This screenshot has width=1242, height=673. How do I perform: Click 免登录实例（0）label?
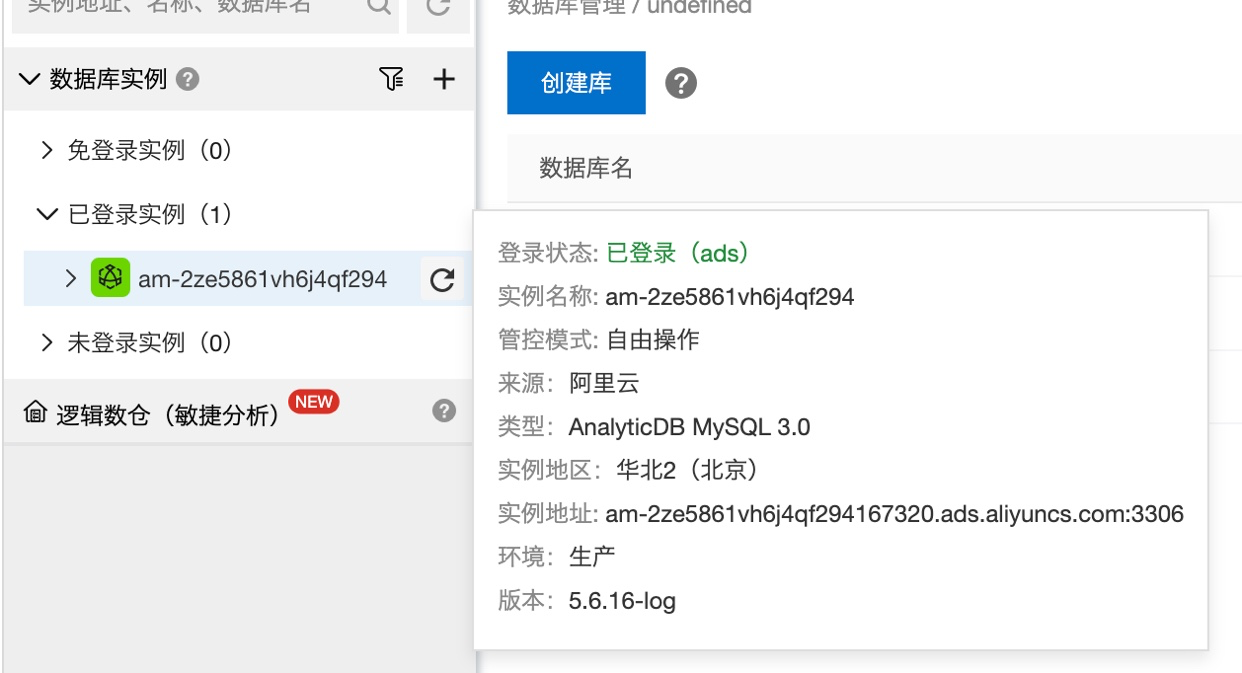coord(150,151)
